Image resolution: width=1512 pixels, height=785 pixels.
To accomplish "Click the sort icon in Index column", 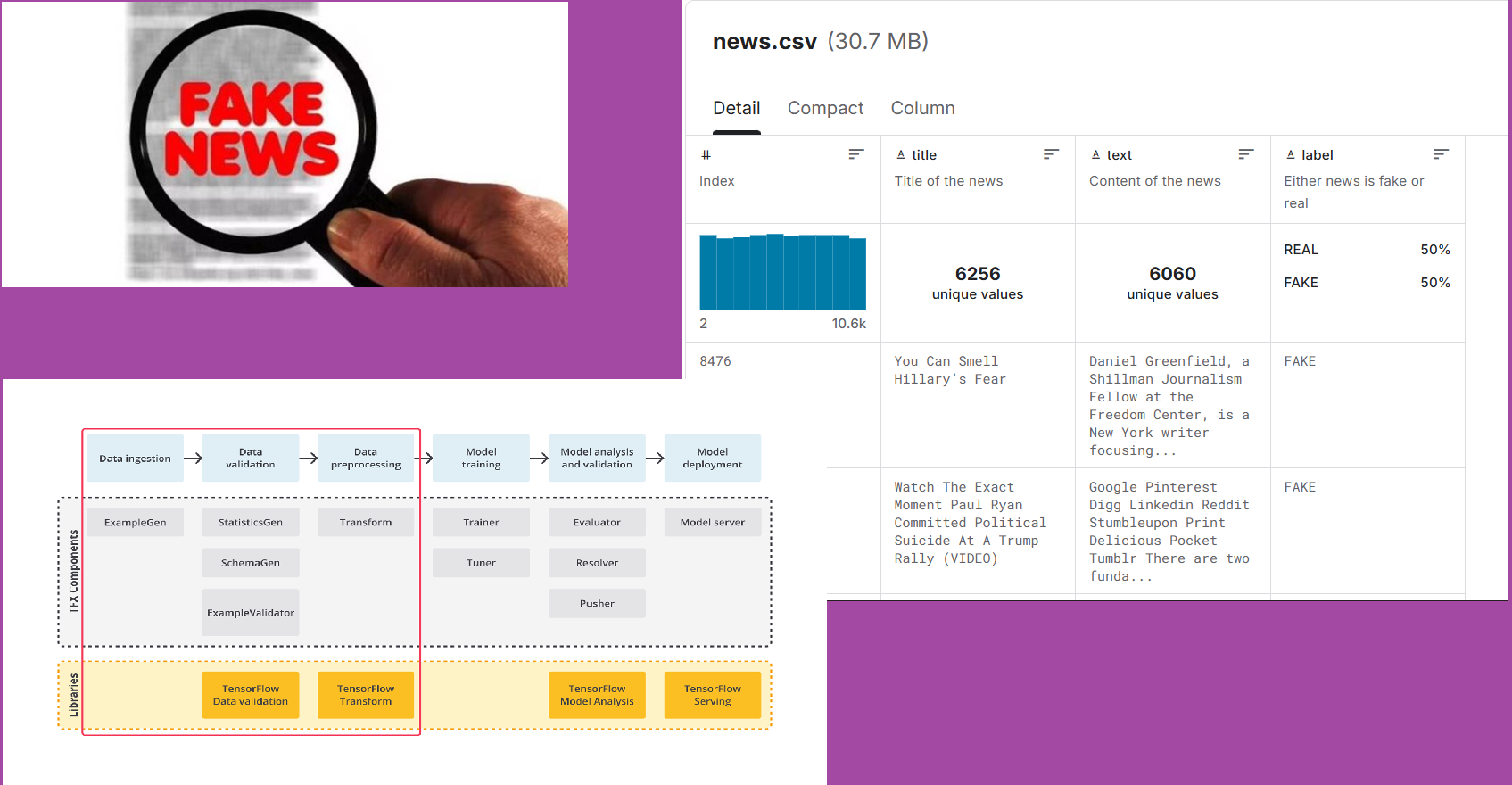I will pyautogui.click(x=856, y=154).
